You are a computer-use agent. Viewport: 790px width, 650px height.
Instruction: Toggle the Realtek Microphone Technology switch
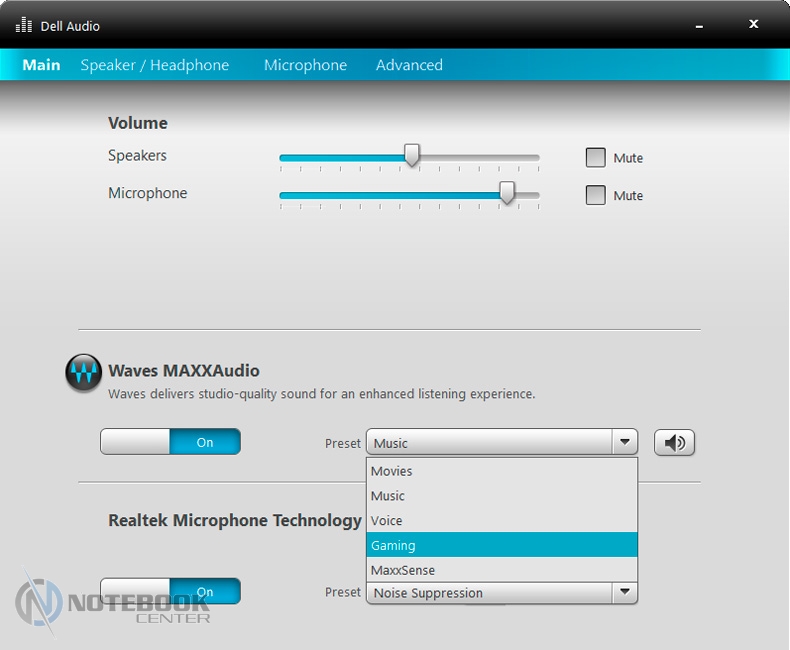coord(170,591)
